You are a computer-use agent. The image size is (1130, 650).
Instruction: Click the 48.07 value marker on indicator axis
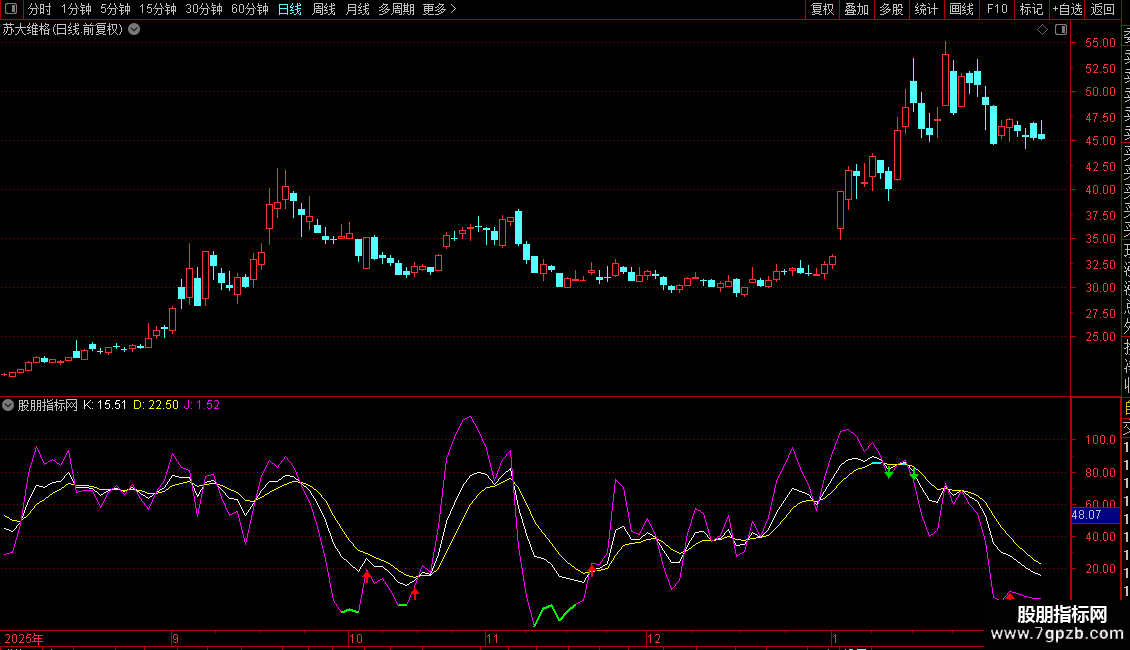click(1086, 515)
